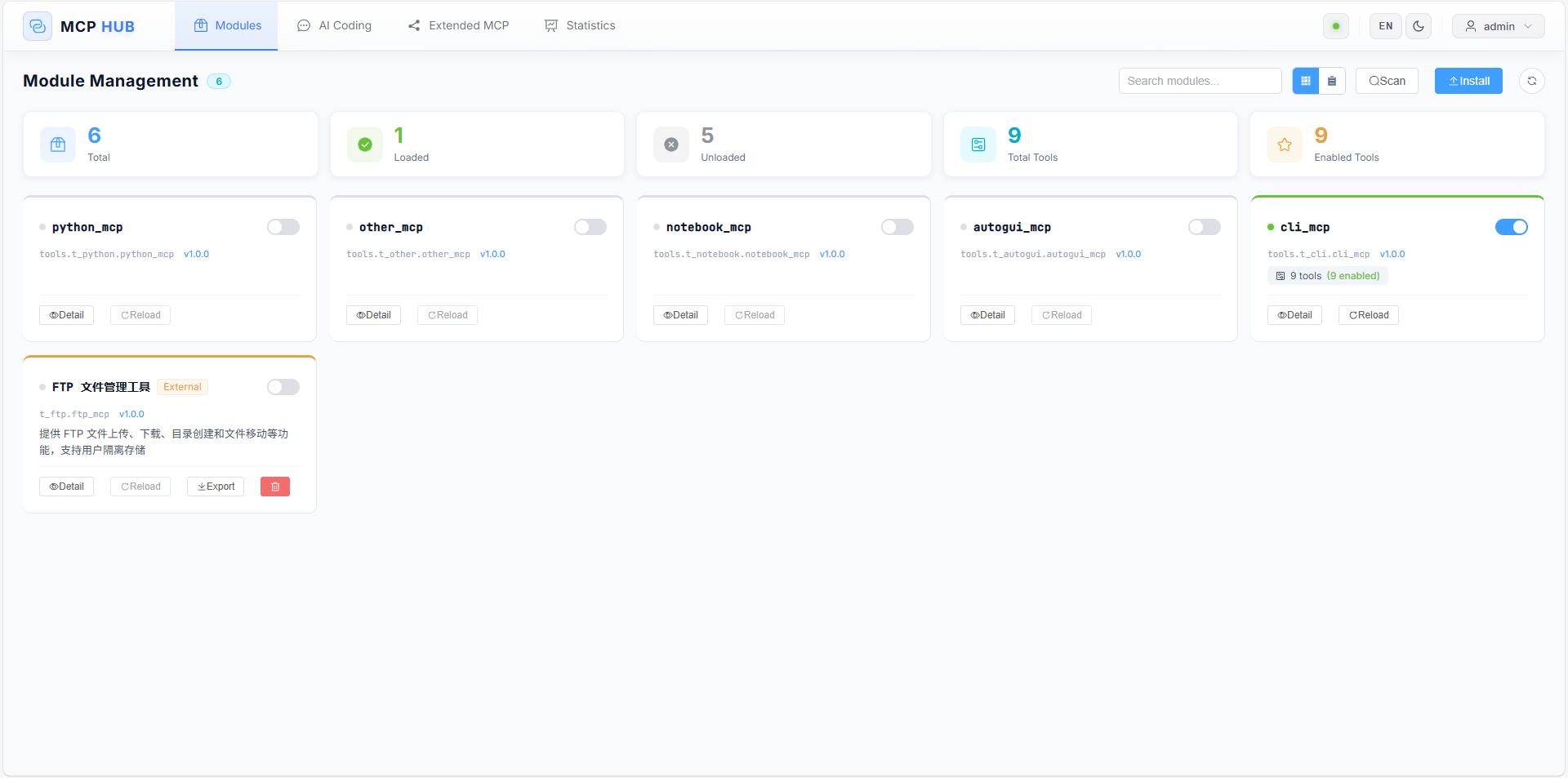This screenshot has width=1568, height=778.
Task: Disable the cli_mcp module switch
Action: 1511,227
